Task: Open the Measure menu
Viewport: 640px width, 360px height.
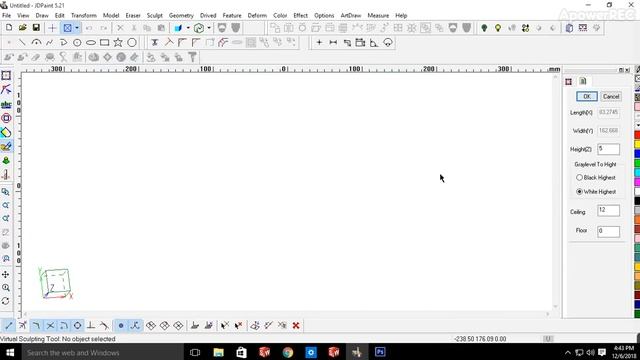Action: coord(378,16)
